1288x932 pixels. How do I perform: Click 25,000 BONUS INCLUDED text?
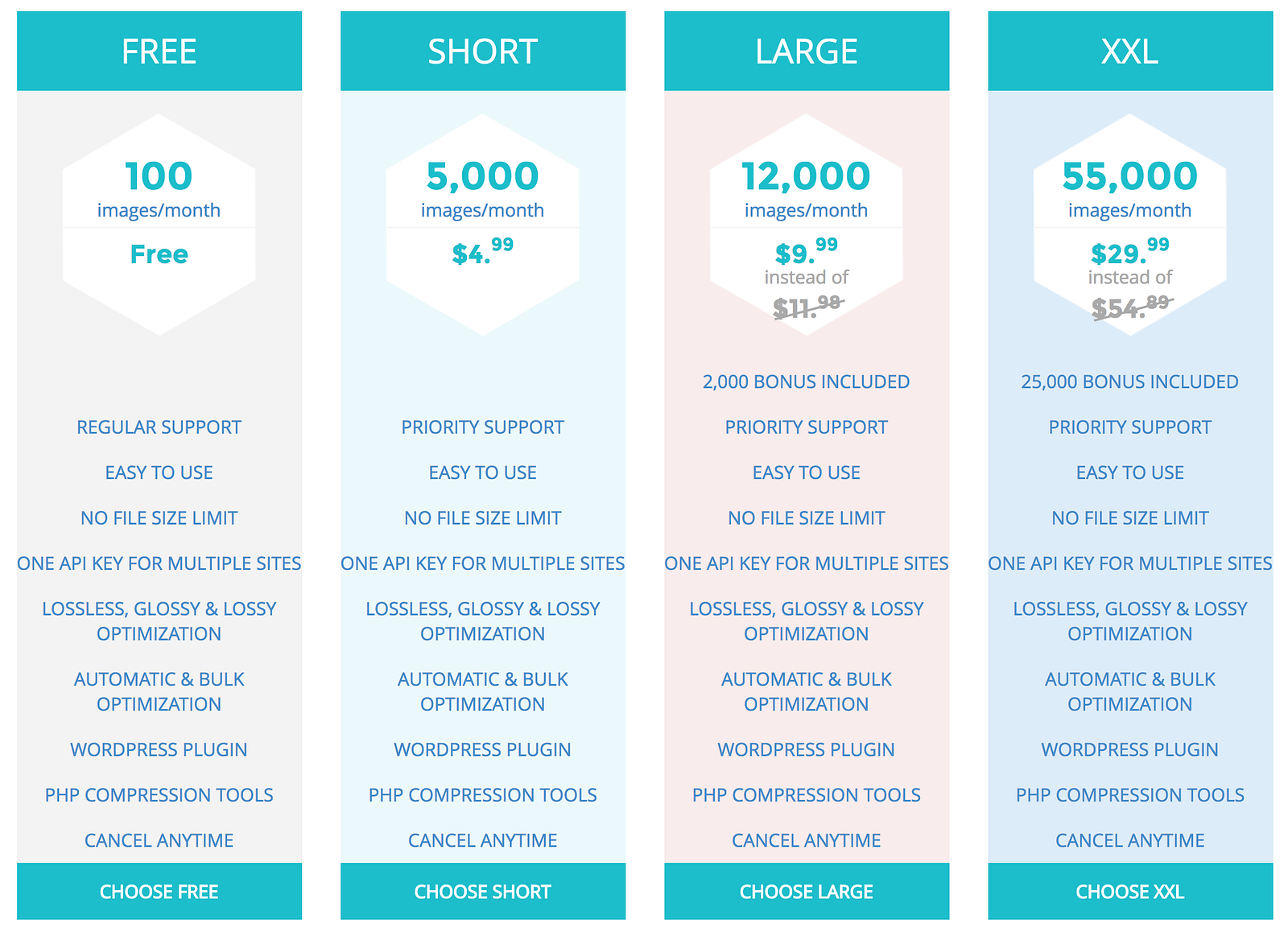tap(1129, 381)
